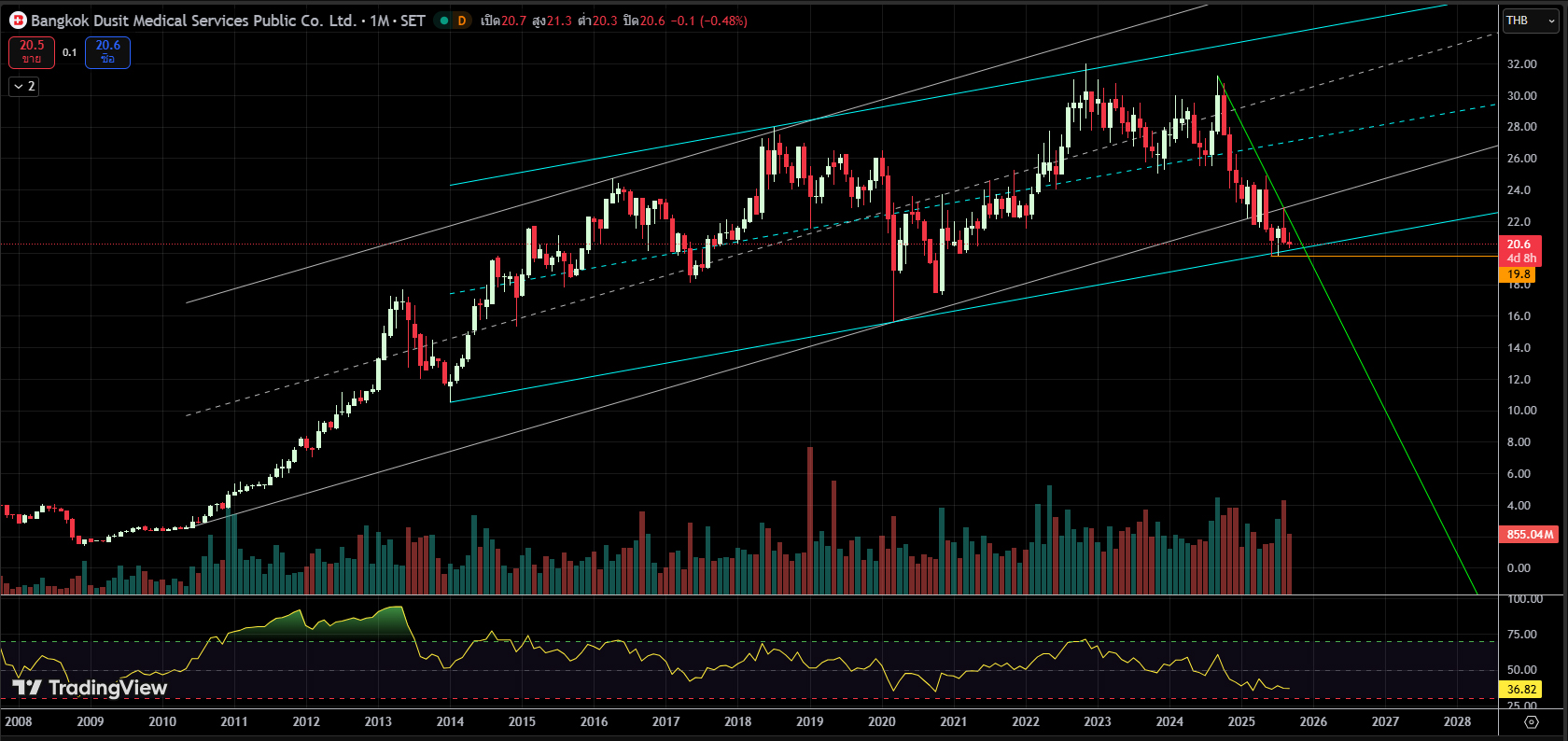Viewport: 1568px width, 741px height.
Task: Click 2023 on the time axis
Action: coord(1098,721)
